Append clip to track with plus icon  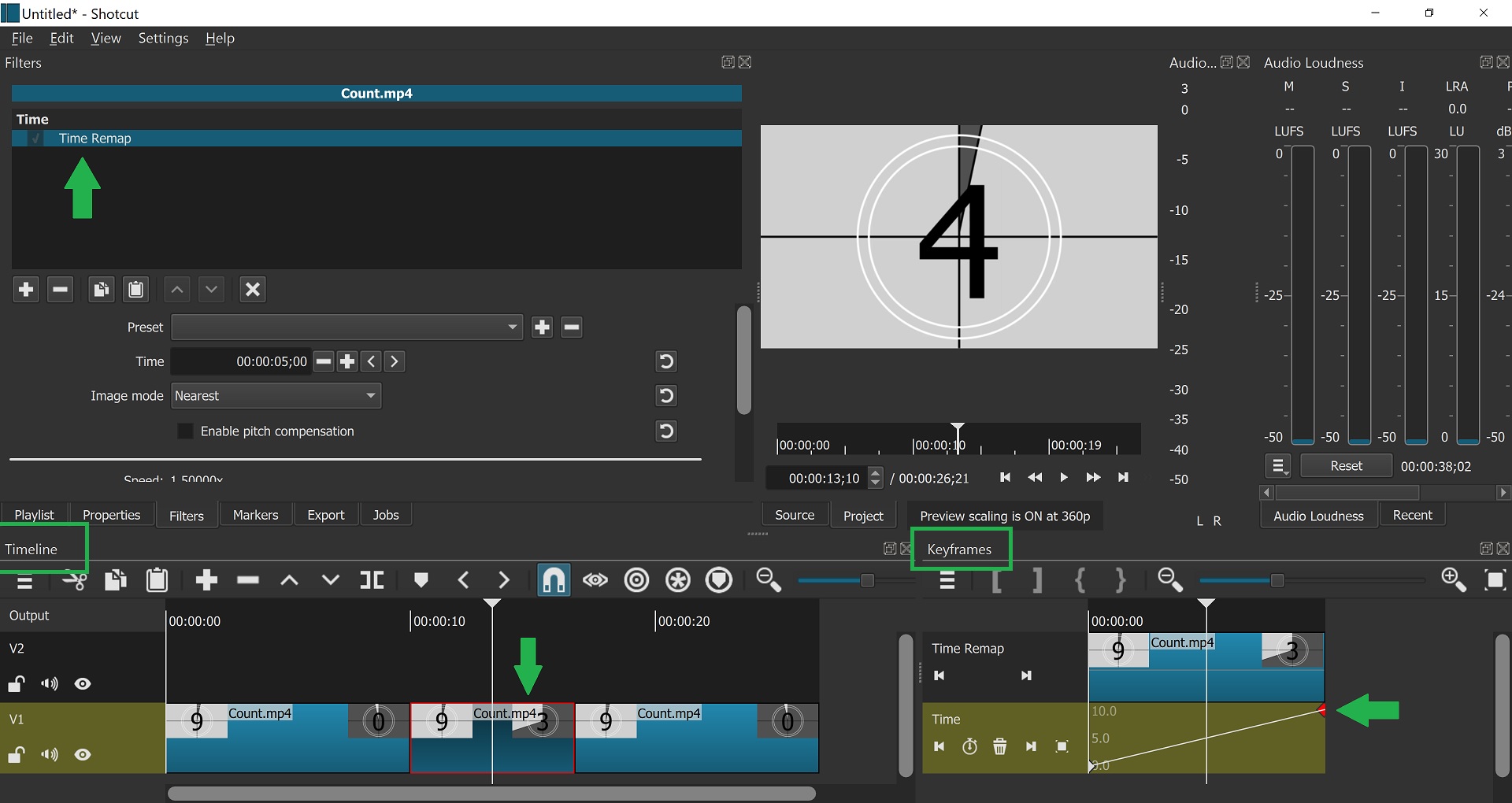[x=206, y=581]
